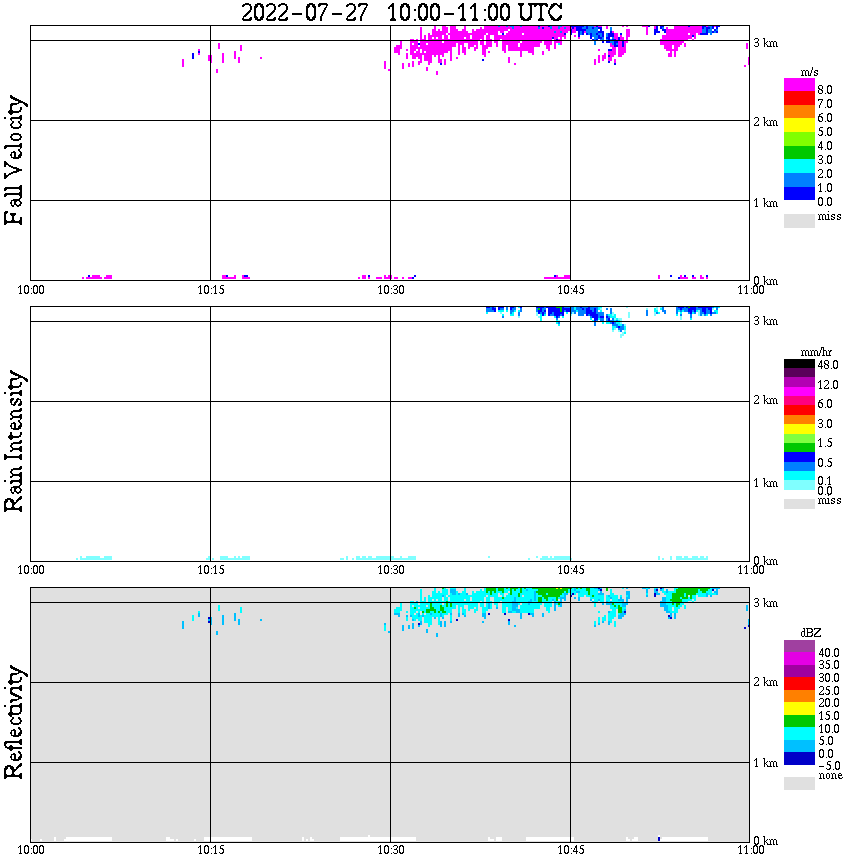Image resolution: width=850 pixels, height=868 pixels.
Task: Click the "Reflectivity" vertical axis label
Action: click(14, 722)
